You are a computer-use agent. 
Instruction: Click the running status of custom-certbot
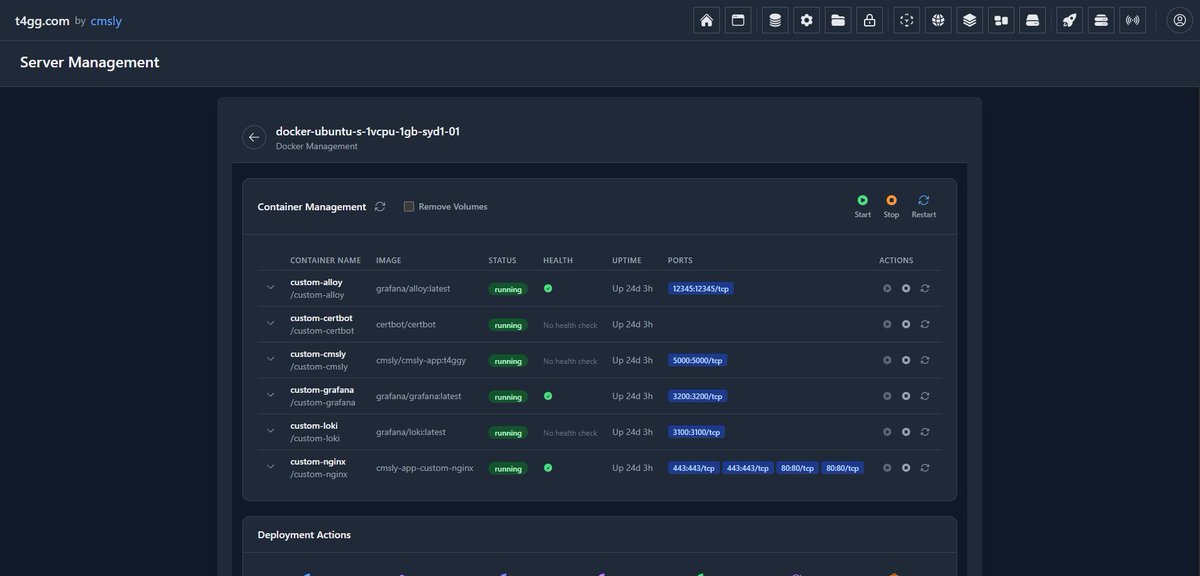pyautogui.click(x=508, y=325)
